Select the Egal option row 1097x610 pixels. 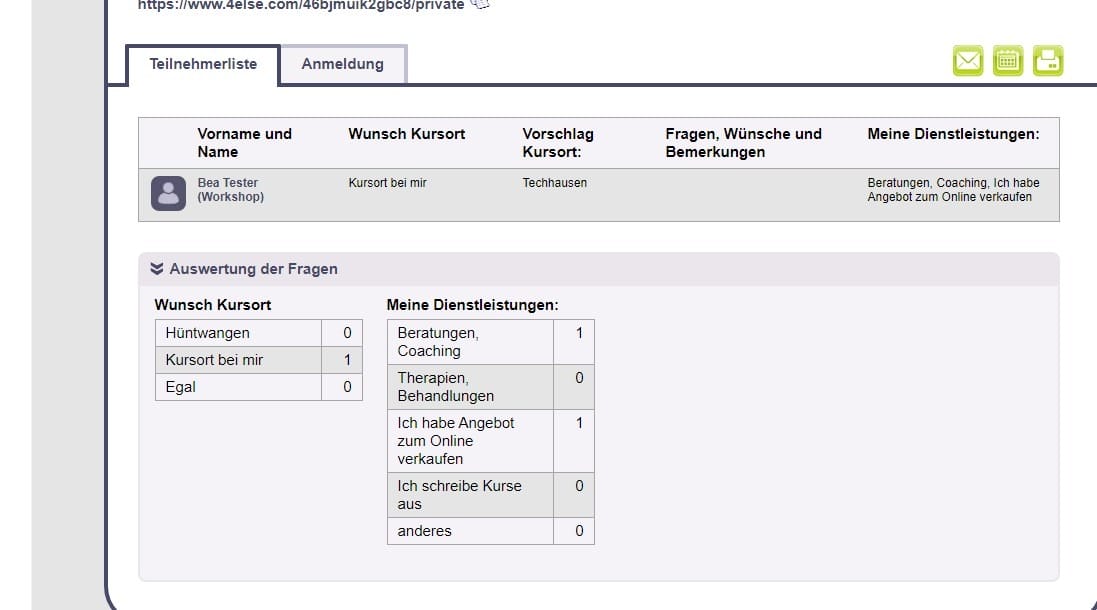(x=236, y=386)
